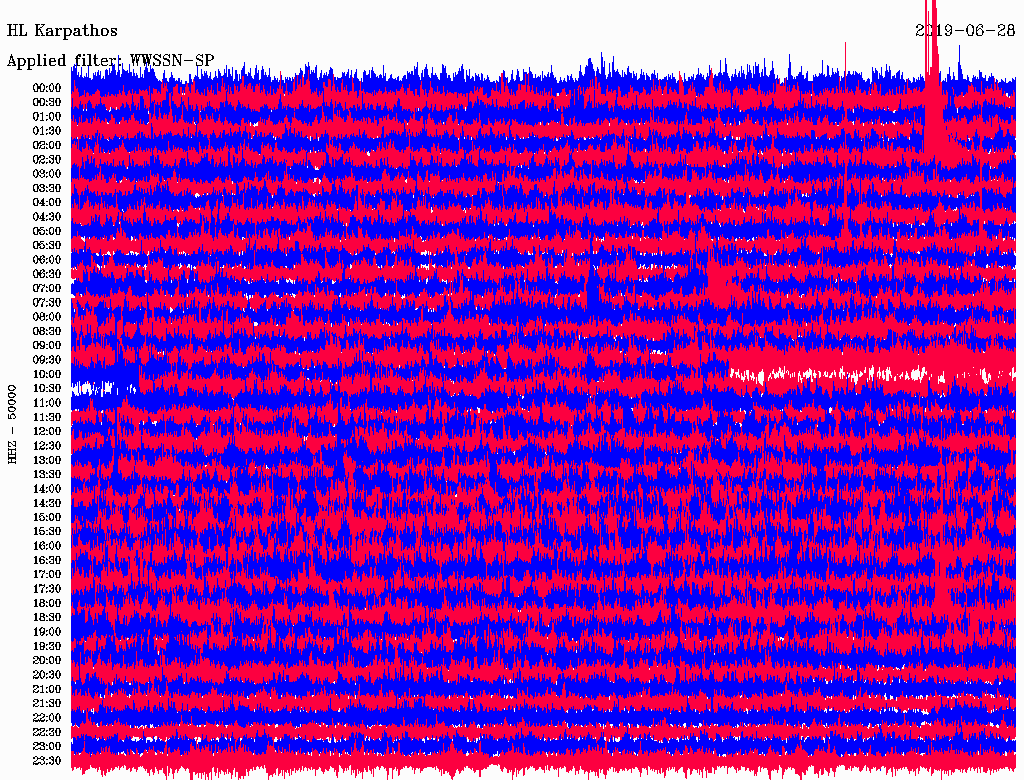Select the 22:00 time label
The height and width of the screenshot is (780, 1024).
point(47,717)
